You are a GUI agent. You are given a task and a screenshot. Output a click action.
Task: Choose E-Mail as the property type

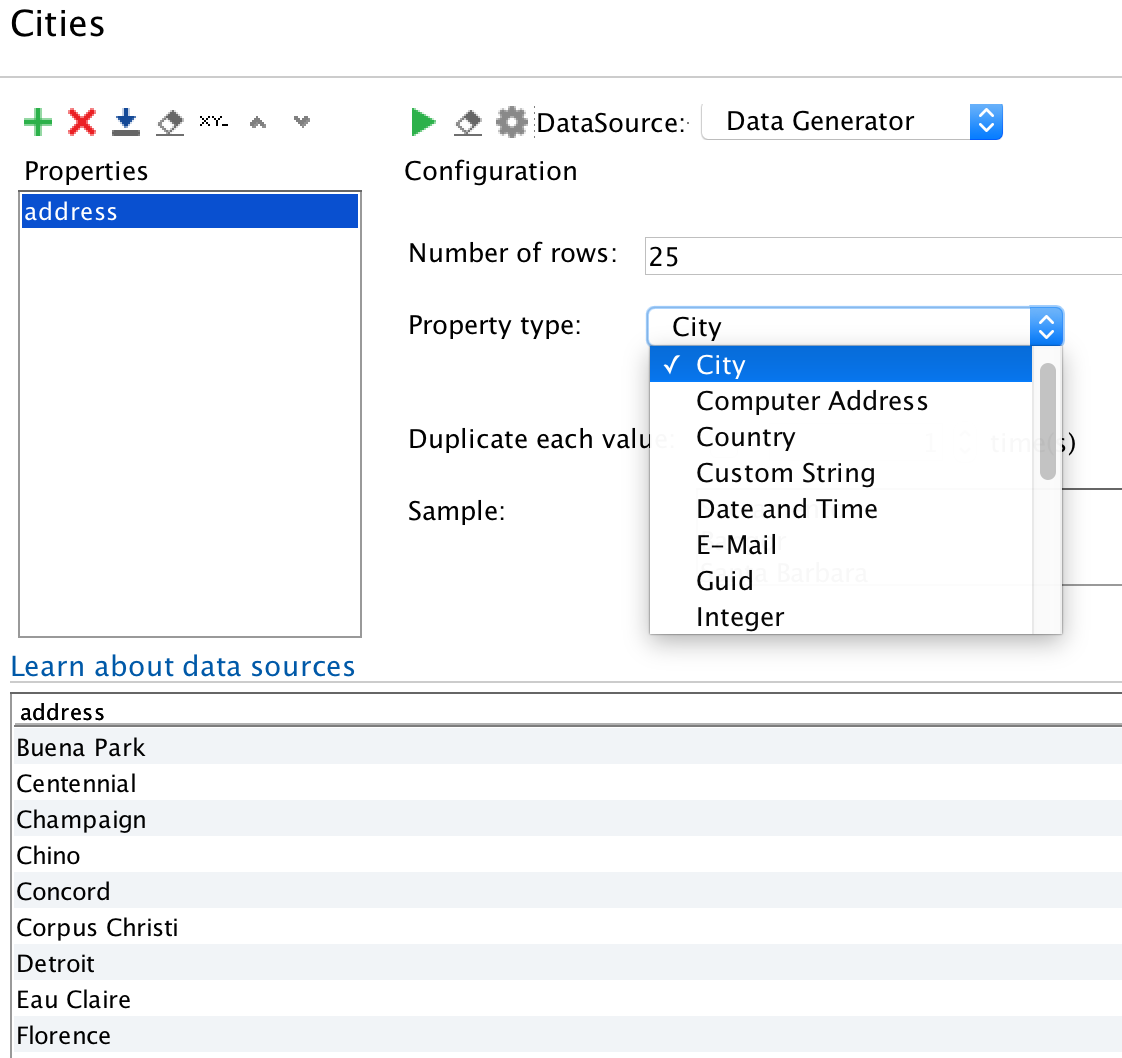point(737,545)
